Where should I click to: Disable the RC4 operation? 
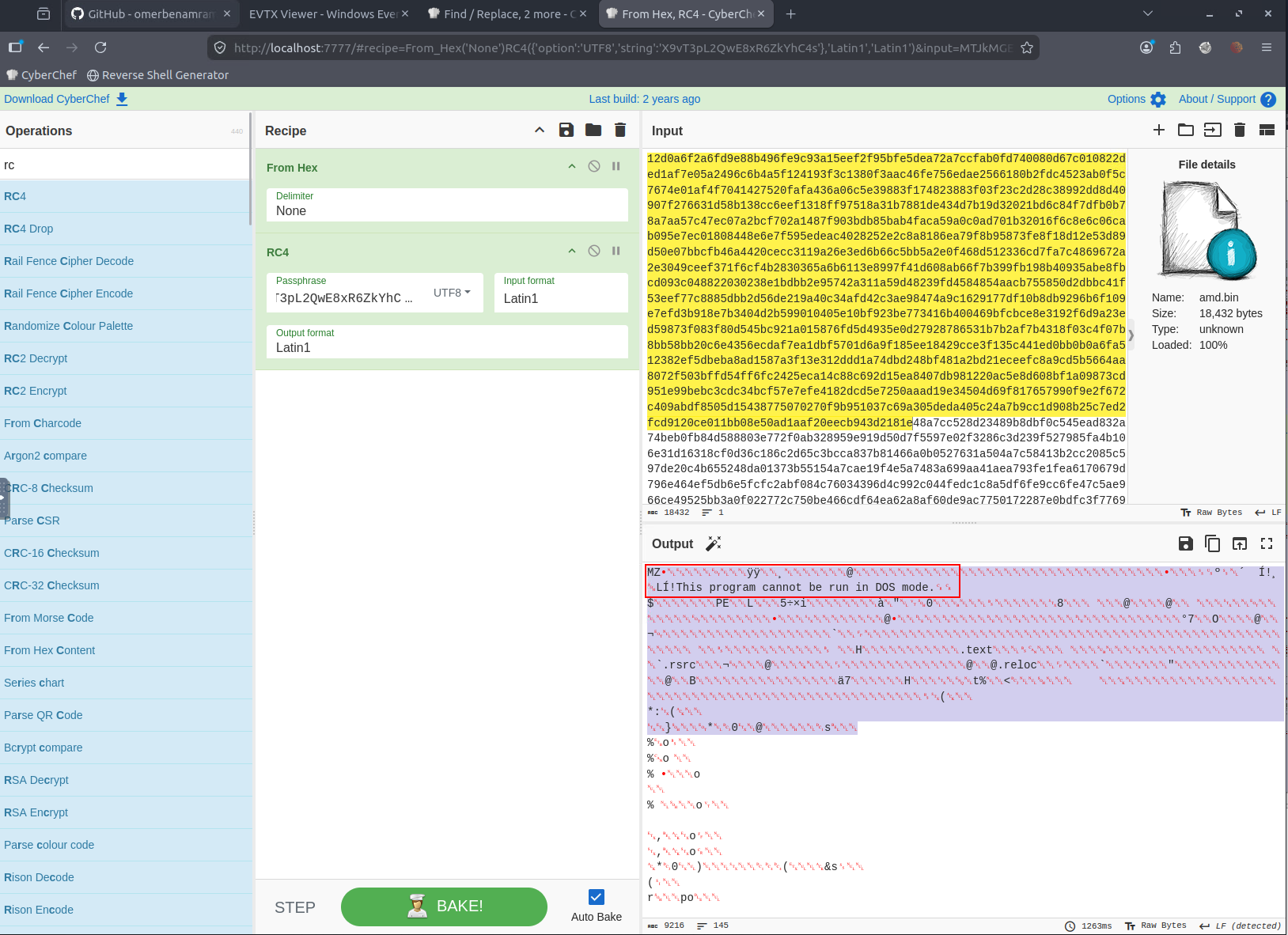pos(594,251)
